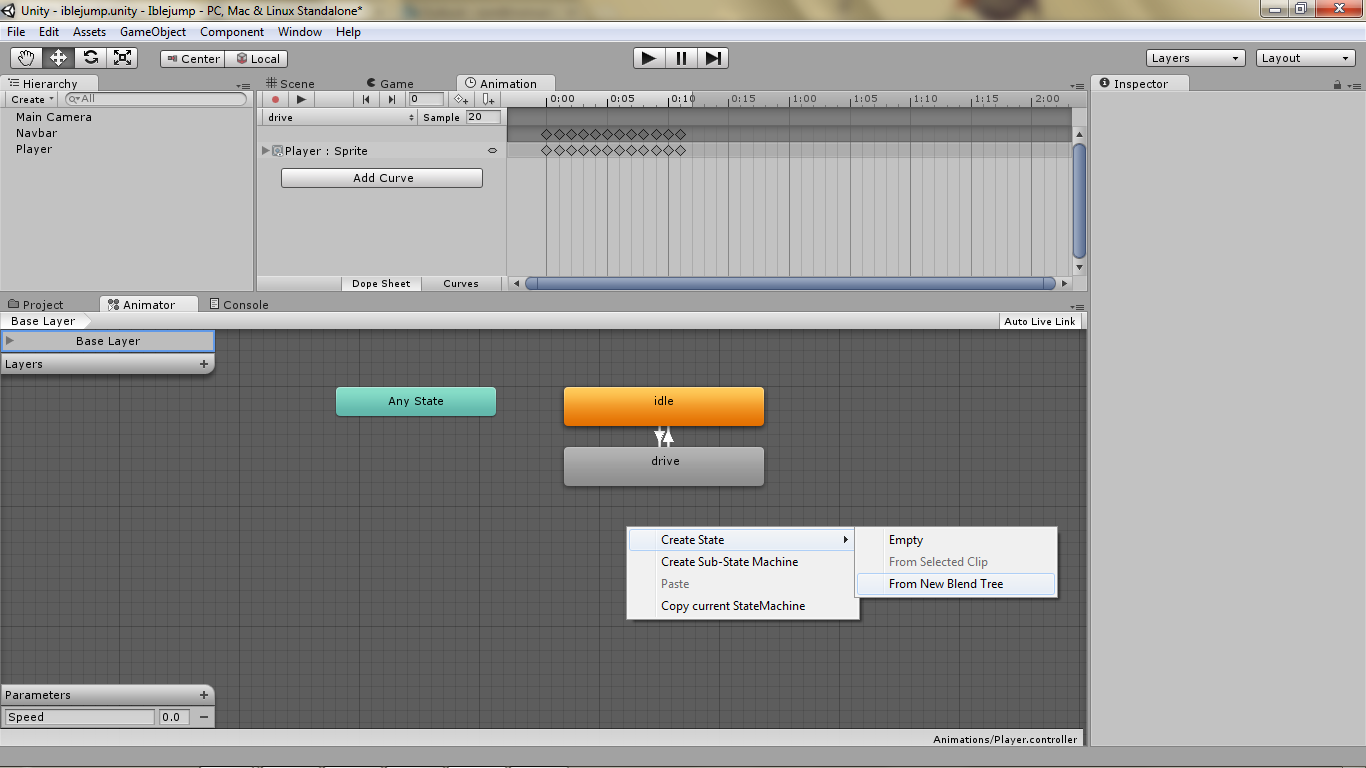Click the 1:00 mark on the timeline ruler
The image size is (1366, 768).
(804, 99)
